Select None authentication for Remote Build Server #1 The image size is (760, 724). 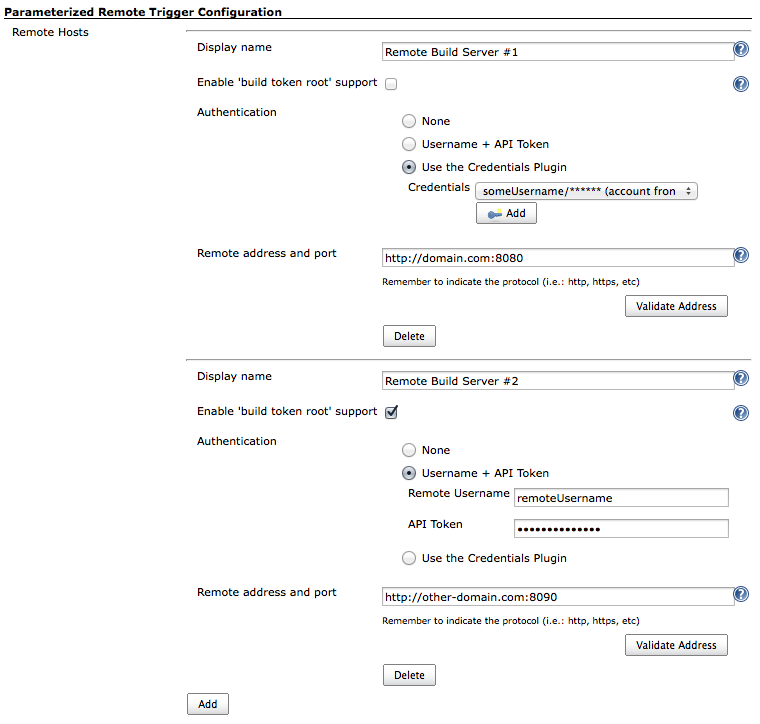[x=409, y=121]
